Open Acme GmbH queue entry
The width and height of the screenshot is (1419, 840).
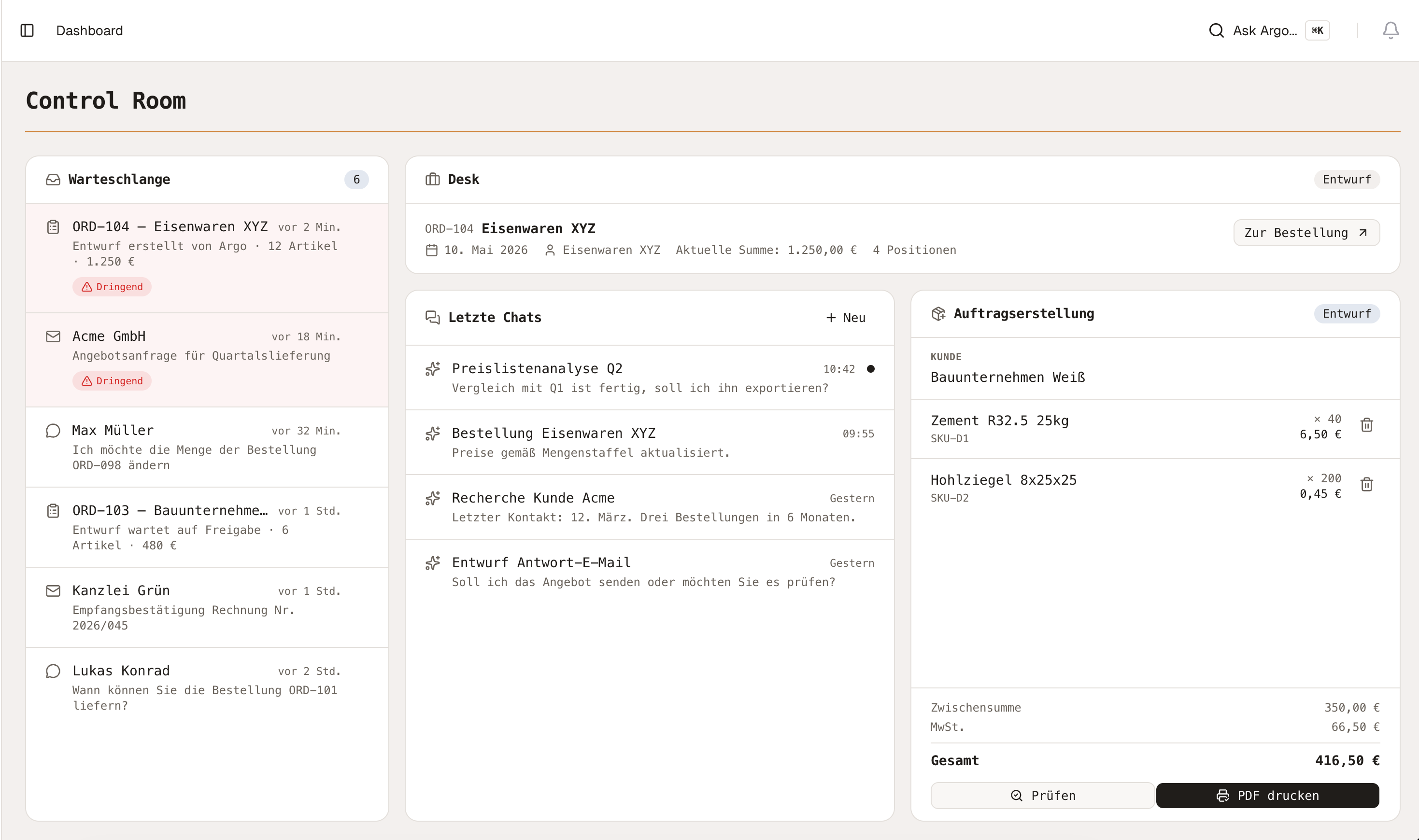[x=207, y=360]
